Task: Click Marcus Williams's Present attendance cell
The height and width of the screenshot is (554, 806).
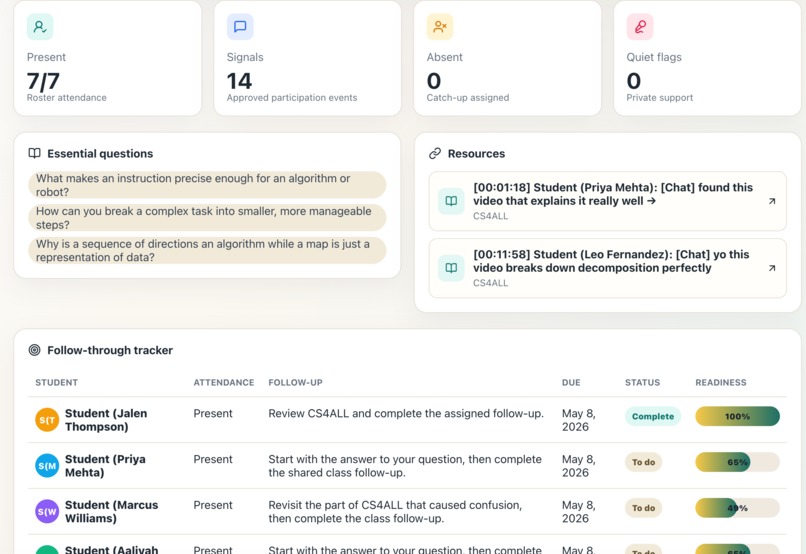Action: [213, 505]
